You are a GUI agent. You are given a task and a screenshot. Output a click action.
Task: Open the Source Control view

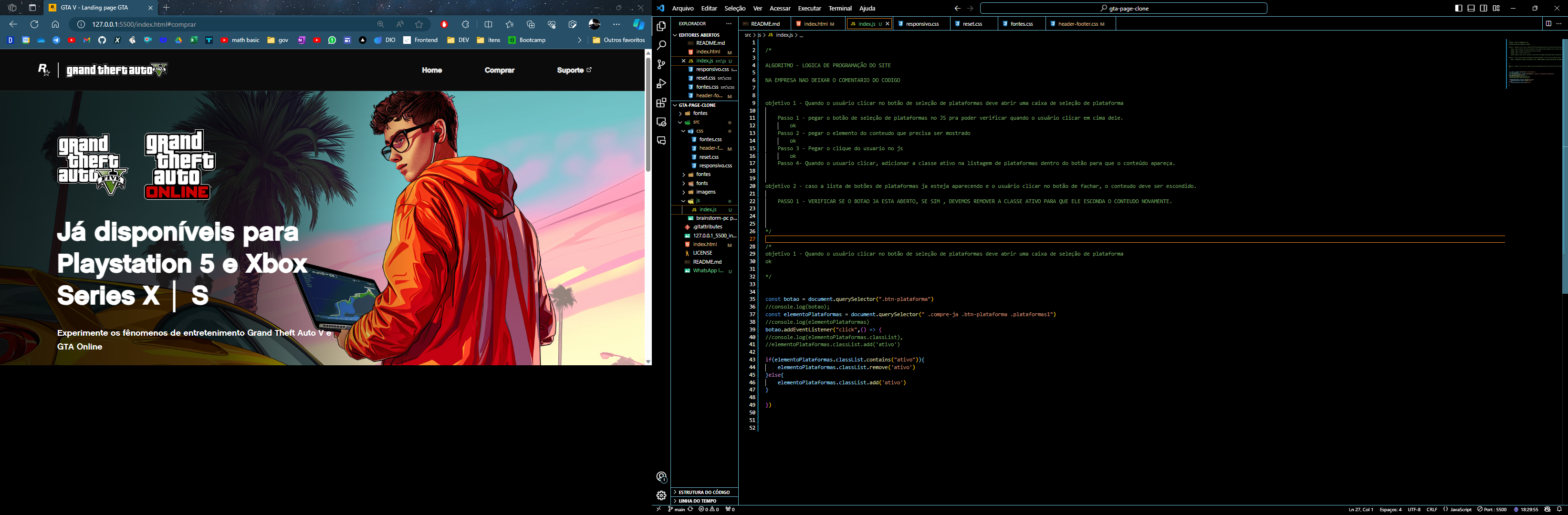tap(661, 64)
